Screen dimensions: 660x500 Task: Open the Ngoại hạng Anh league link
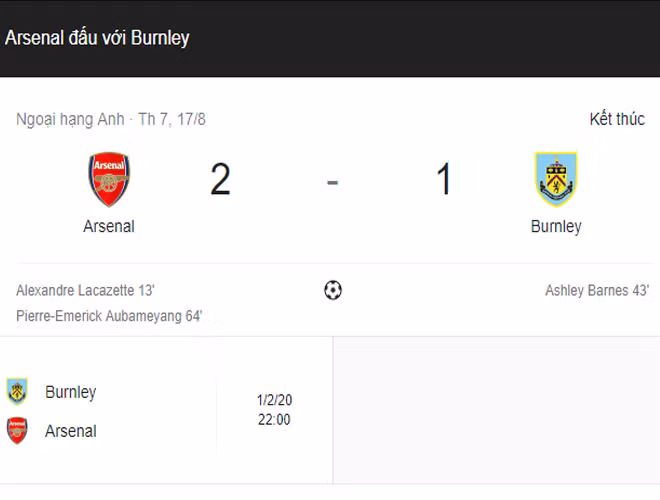coord(70,119)
